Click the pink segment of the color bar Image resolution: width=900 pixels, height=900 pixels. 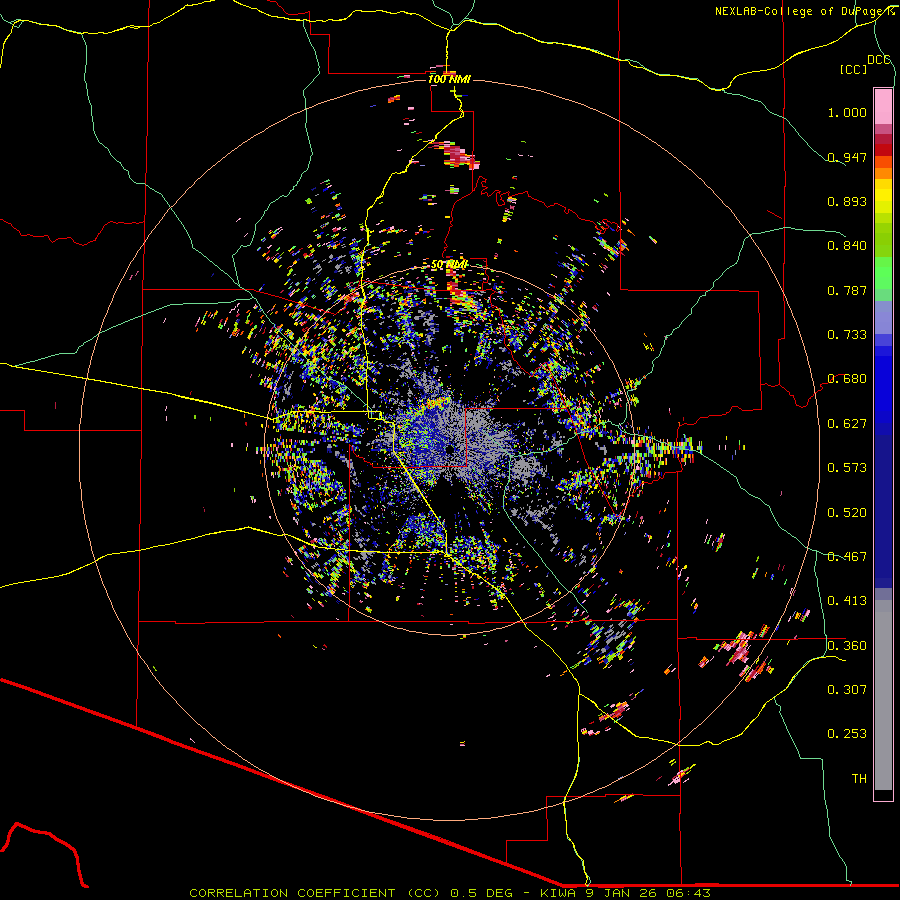click(x=883, y=107)
